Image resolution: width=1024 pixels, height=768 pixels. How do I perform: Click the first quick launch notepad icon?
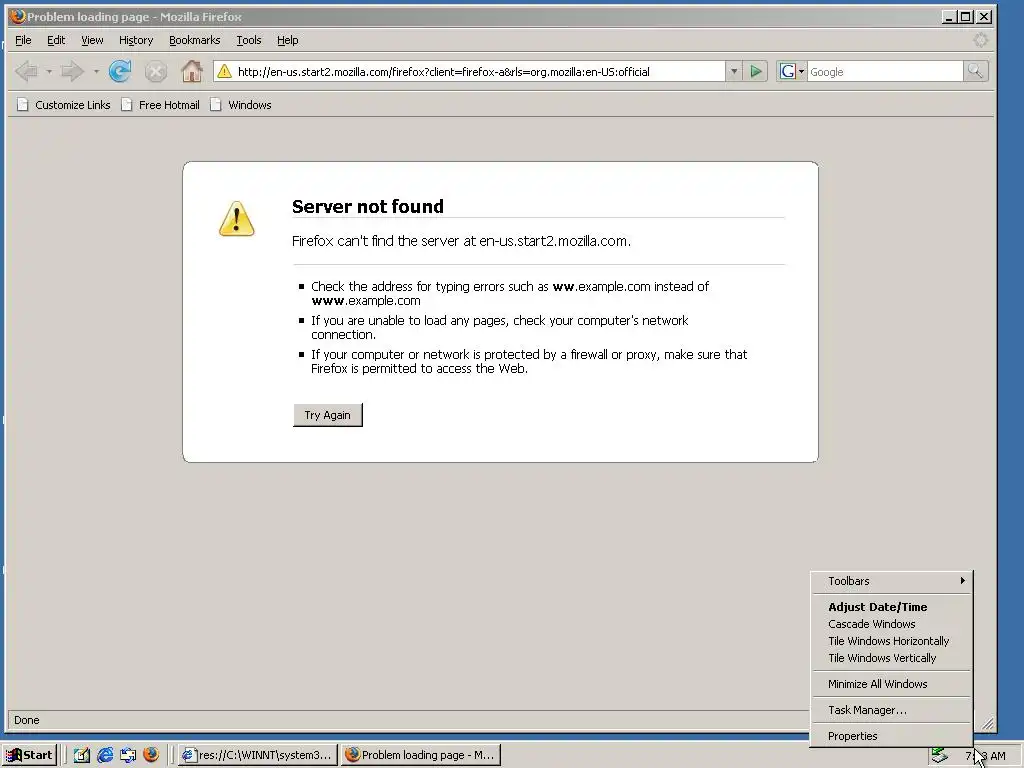point(82,755)
